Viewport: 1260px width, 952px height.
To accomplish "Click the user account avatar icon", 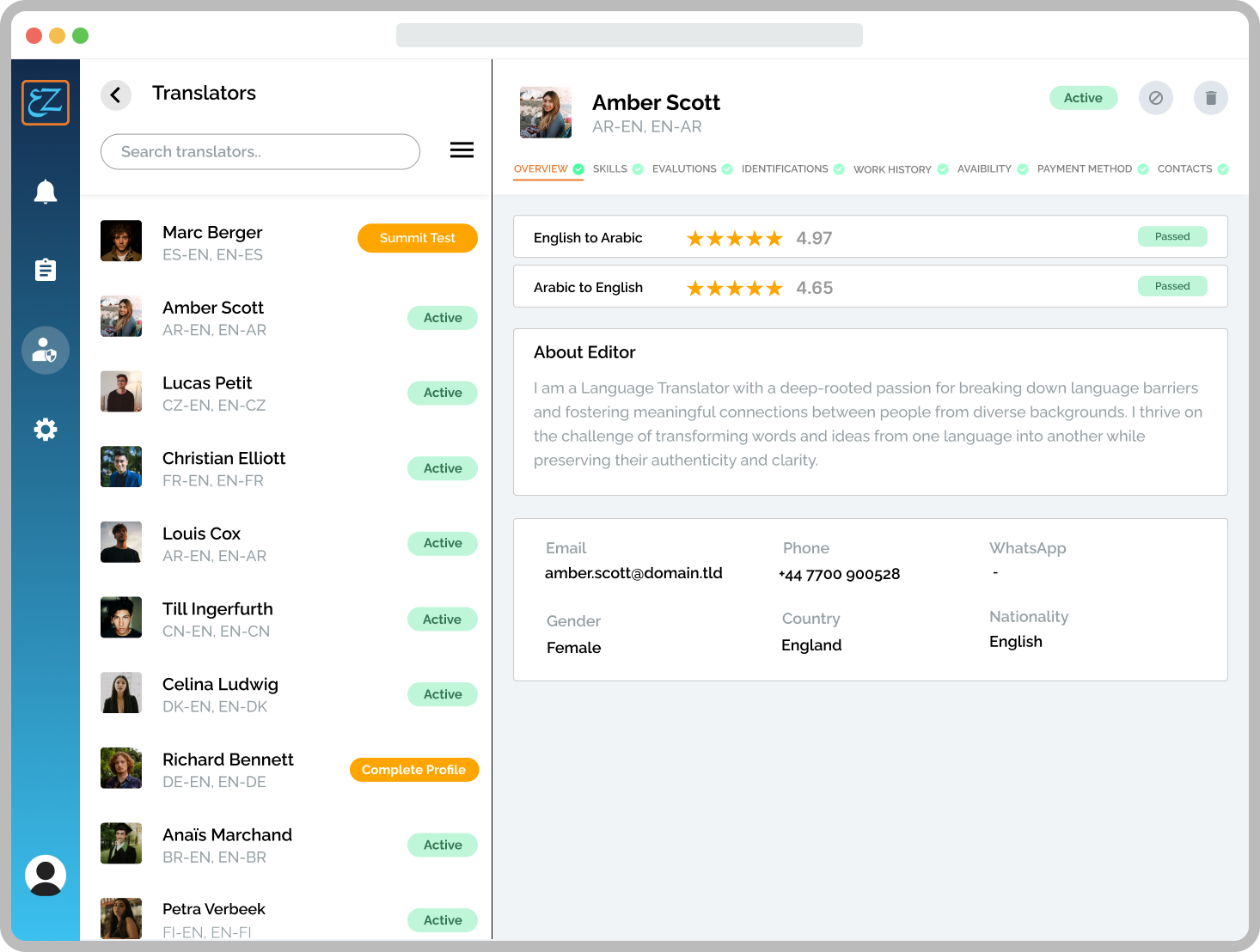I will (x=46, y=876).
